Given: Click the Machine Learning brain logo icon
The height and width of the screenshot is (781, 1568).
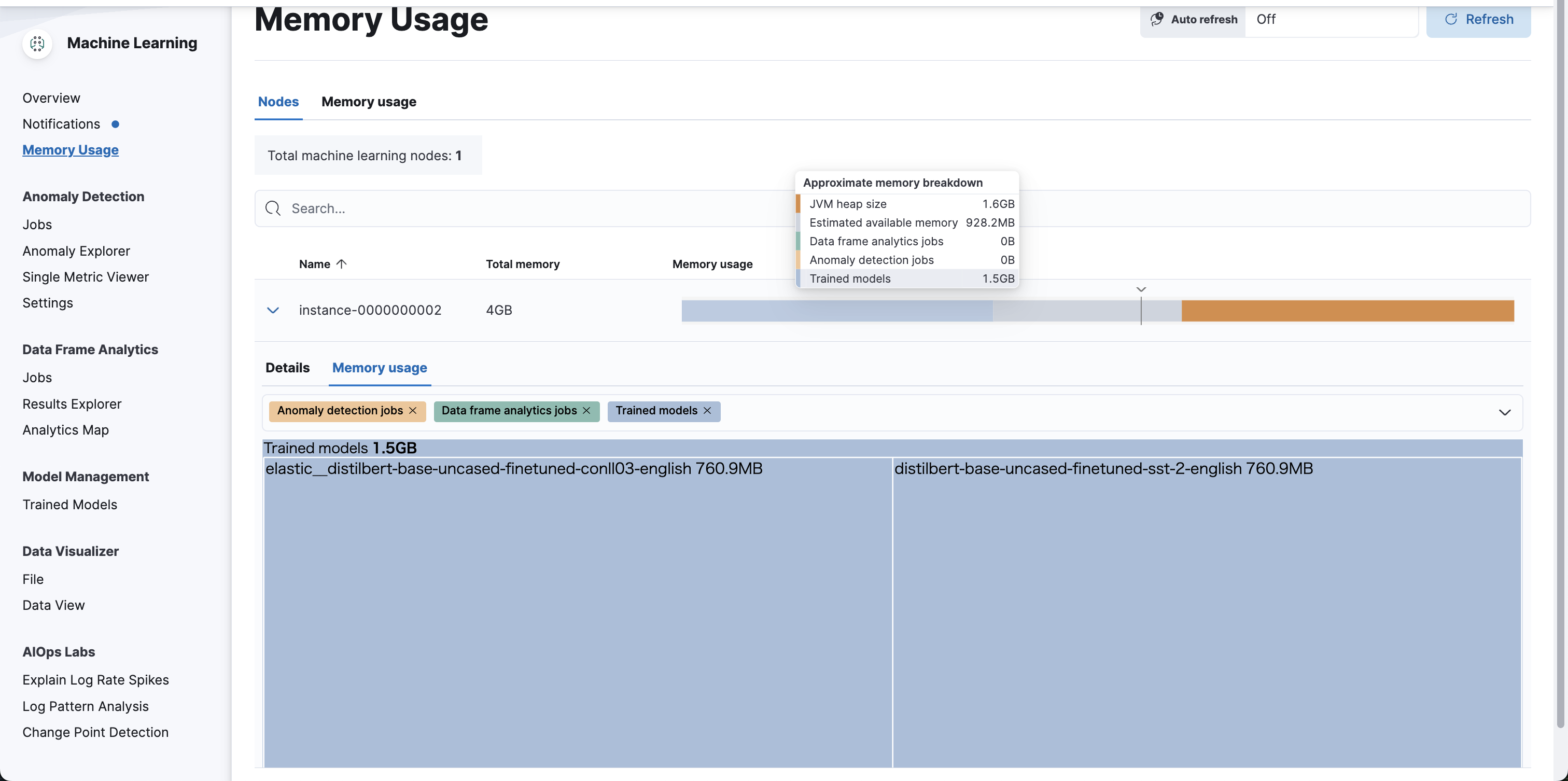Looking at the screenshot, I should 37,43.
